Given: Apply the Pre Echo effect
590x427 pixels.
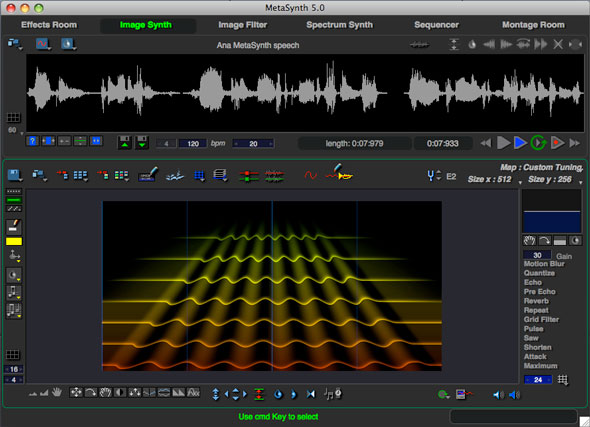Looking at the screenshot, I should (x=540, y=292).
